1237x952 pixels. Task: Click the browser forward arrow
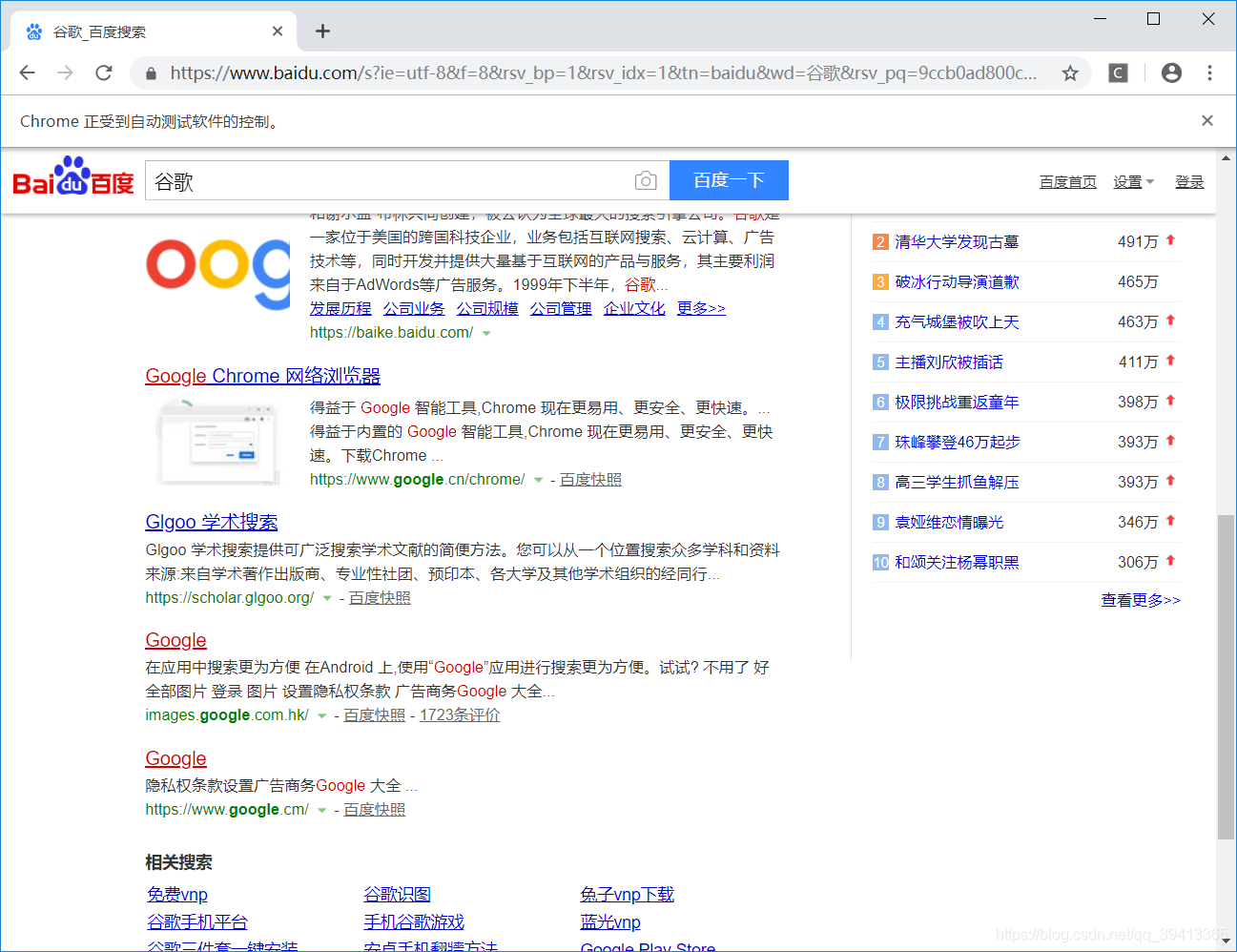[65, 72]
